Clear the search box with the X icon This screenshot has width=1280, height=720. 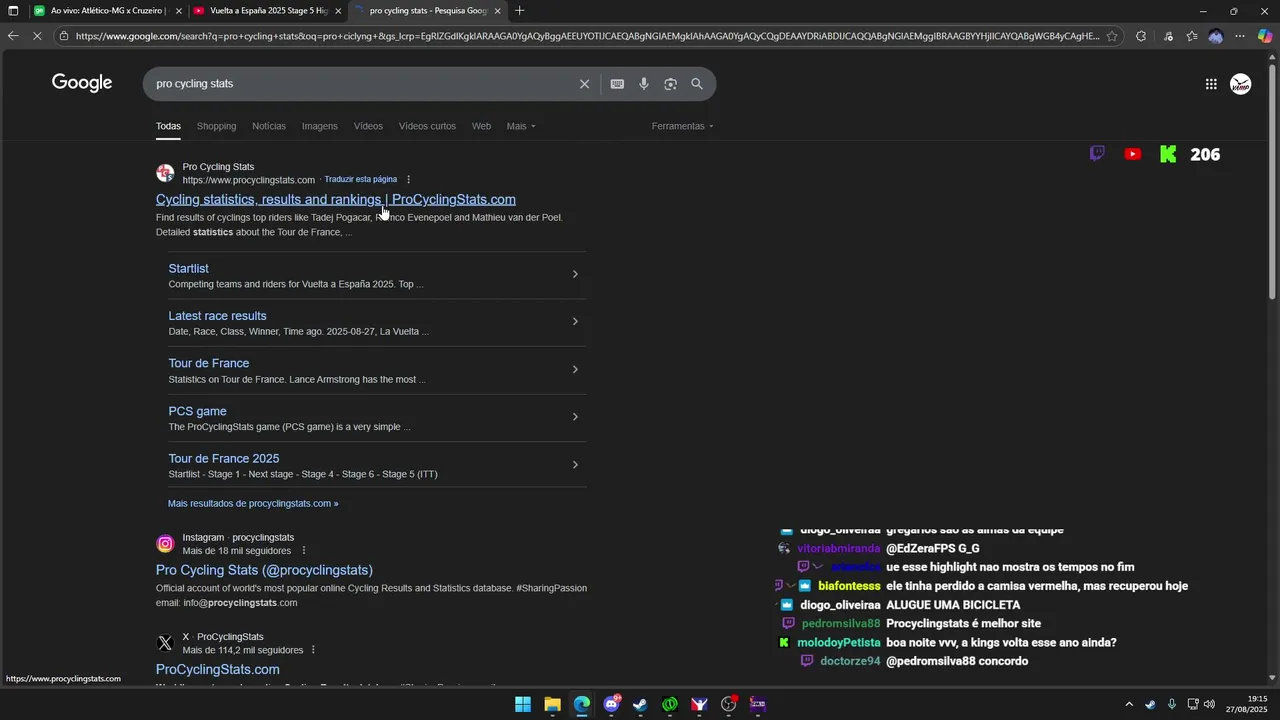pos(585,84)
